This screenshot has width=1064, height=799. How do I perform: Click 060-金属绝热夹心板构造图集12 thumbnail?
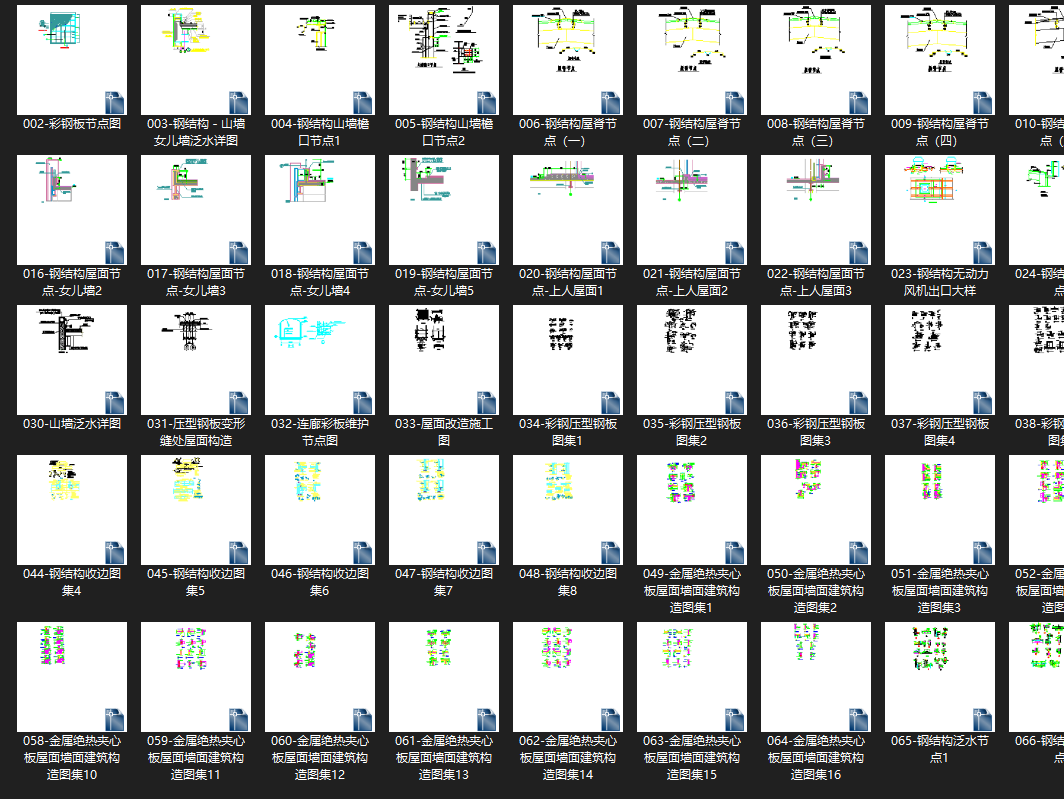click(320, 677)
